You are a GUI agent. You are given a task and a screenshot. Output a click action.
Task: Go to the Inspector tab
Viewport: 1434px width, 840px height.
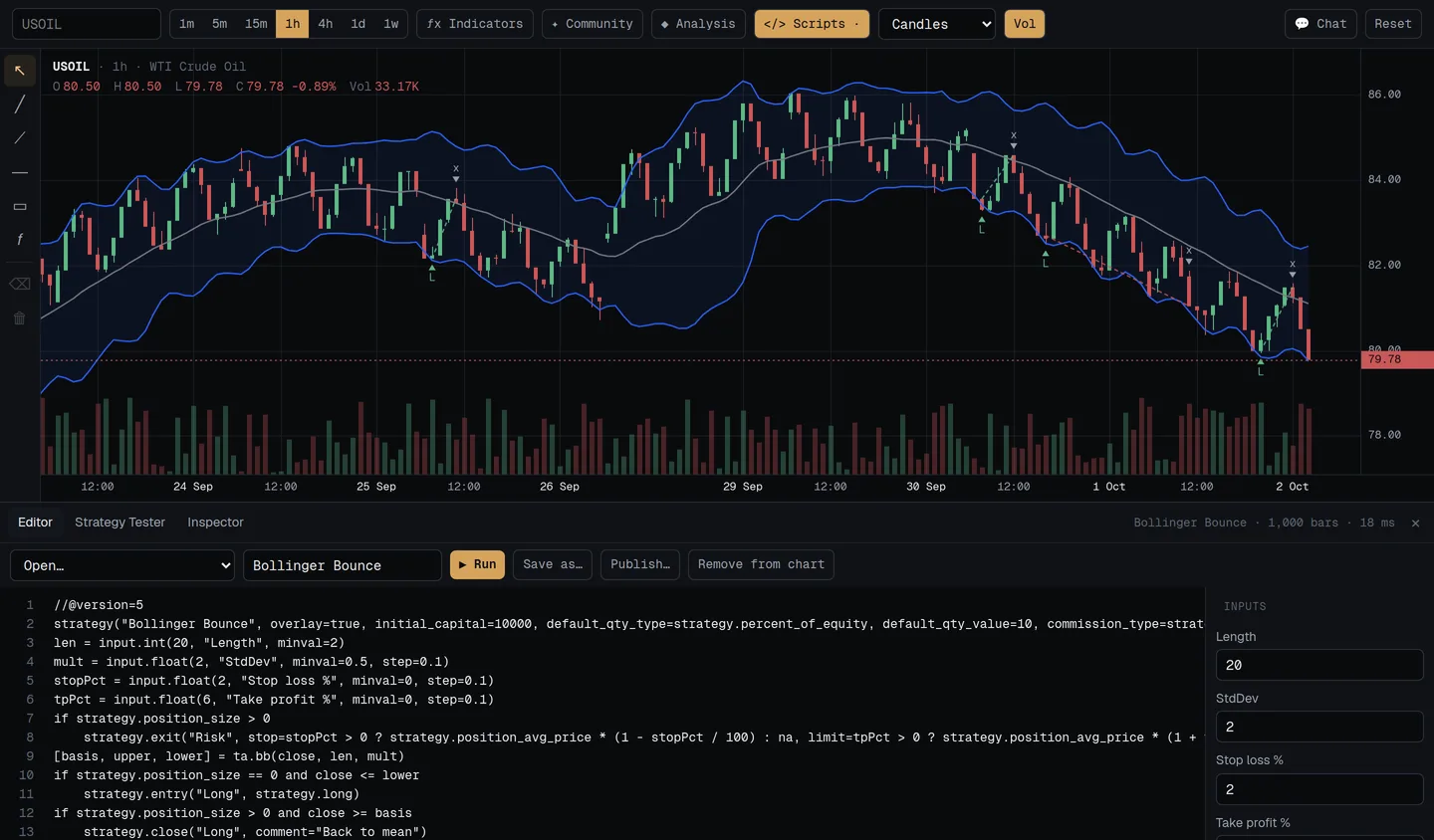pos(216,523)
